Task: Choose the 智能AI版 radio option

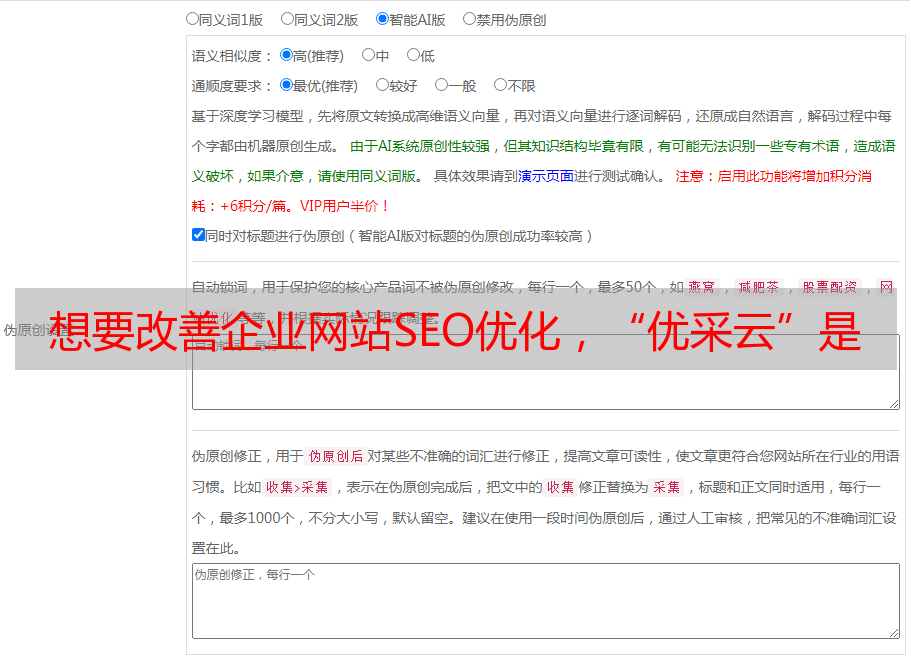Action: (382, 19)
